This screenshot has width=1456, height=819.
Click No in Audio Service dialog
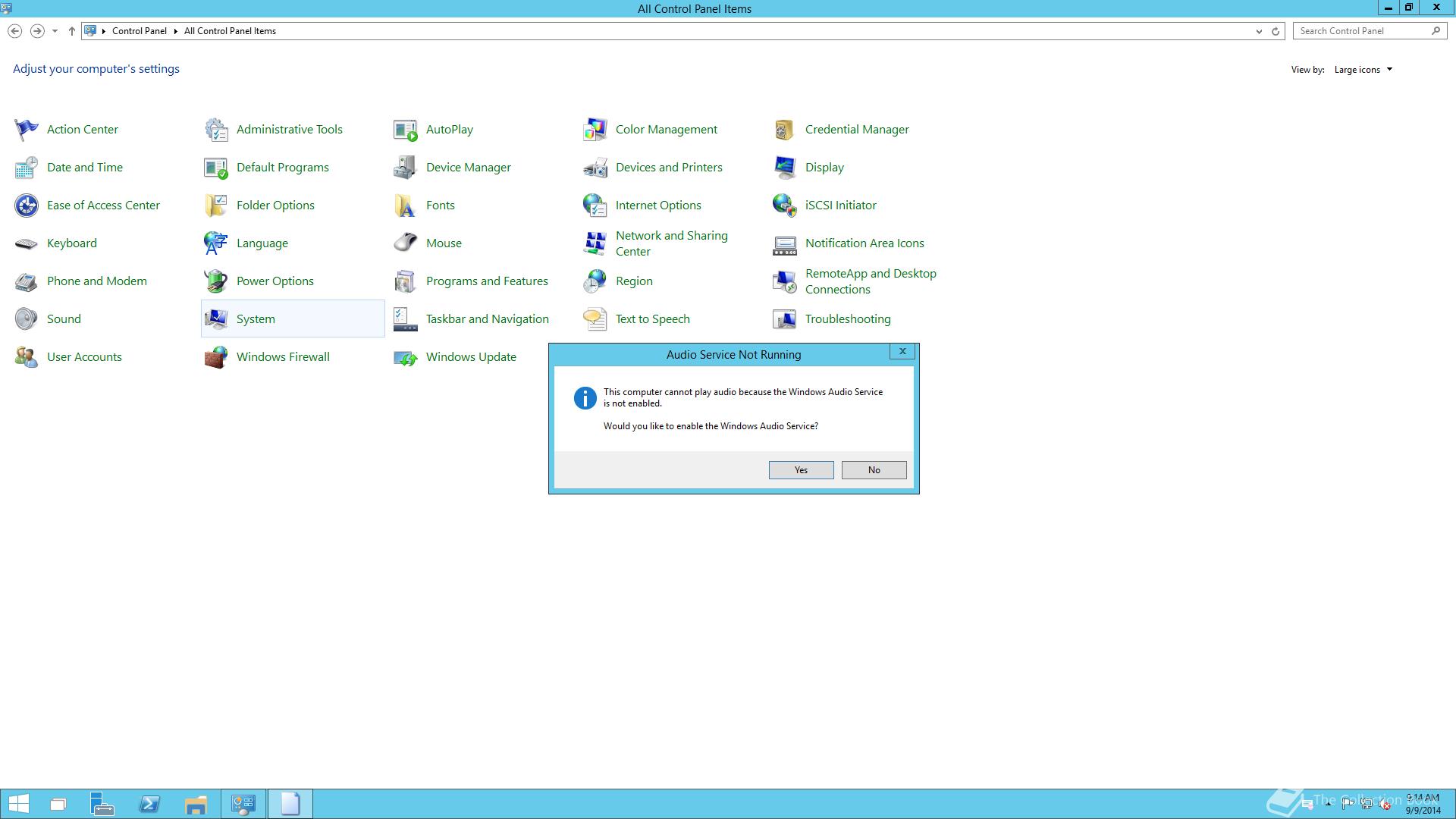click(874, 470)
